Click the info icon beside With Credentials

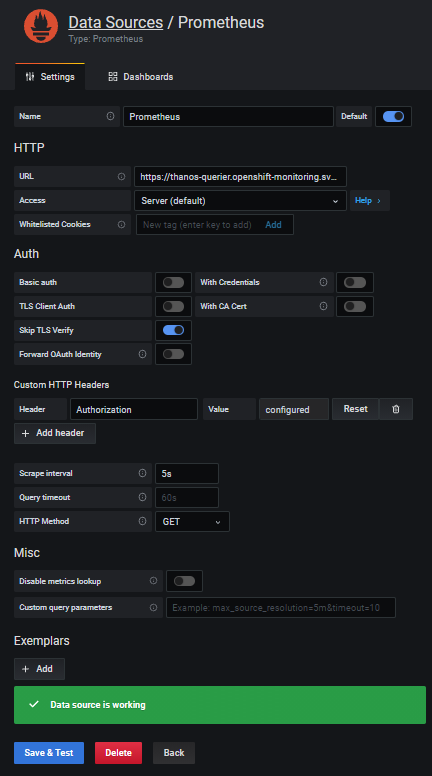tap(323, 282)
